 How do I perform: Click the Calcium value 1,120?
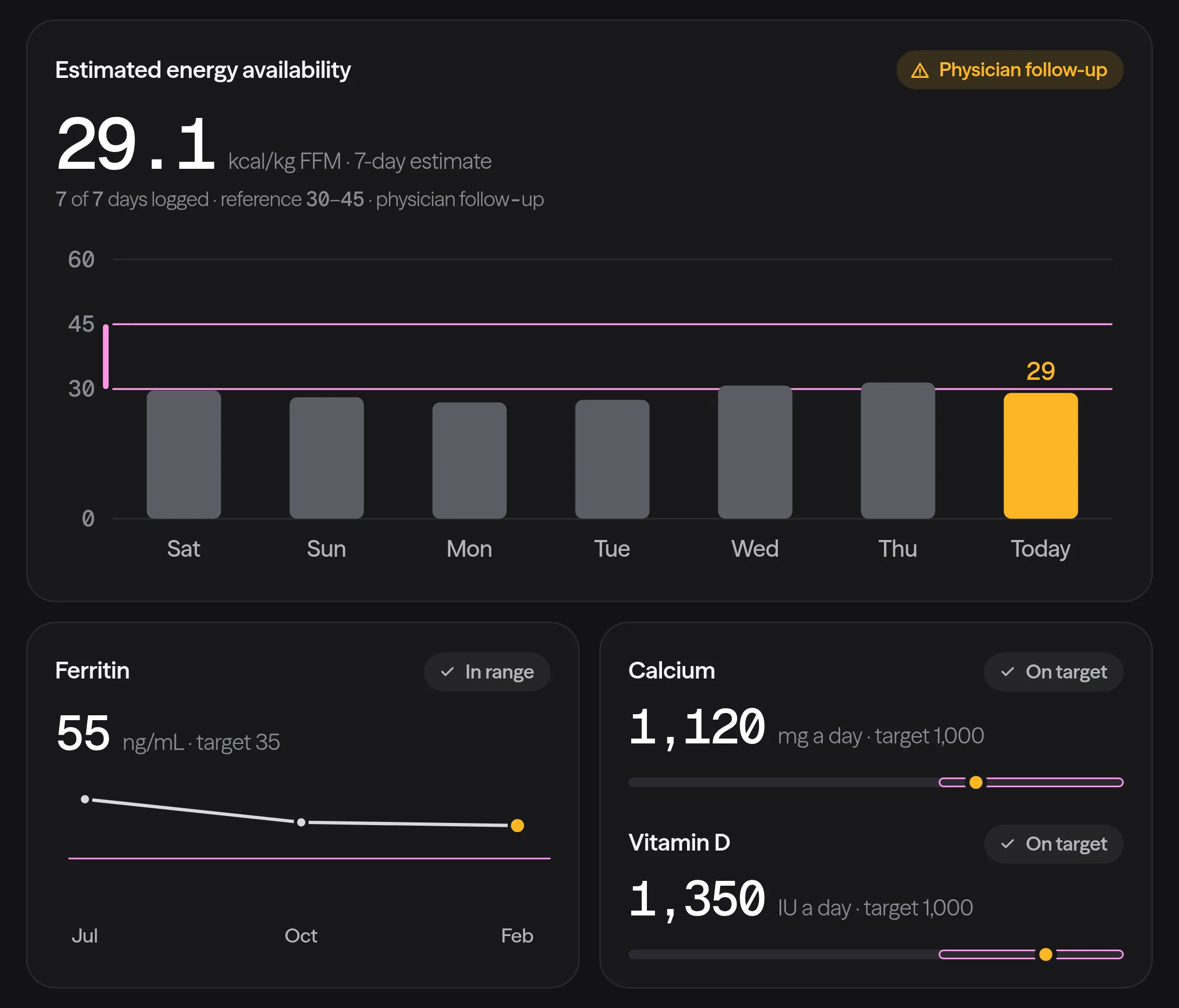pyautogui.click(x=697, y=728)
